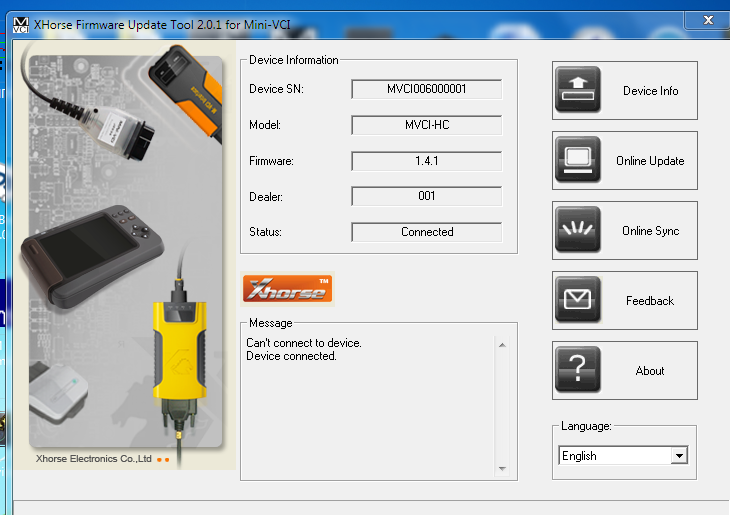730x515 pixels.
Task: Click the About question mark icon
Action: (x=578, y=370)
